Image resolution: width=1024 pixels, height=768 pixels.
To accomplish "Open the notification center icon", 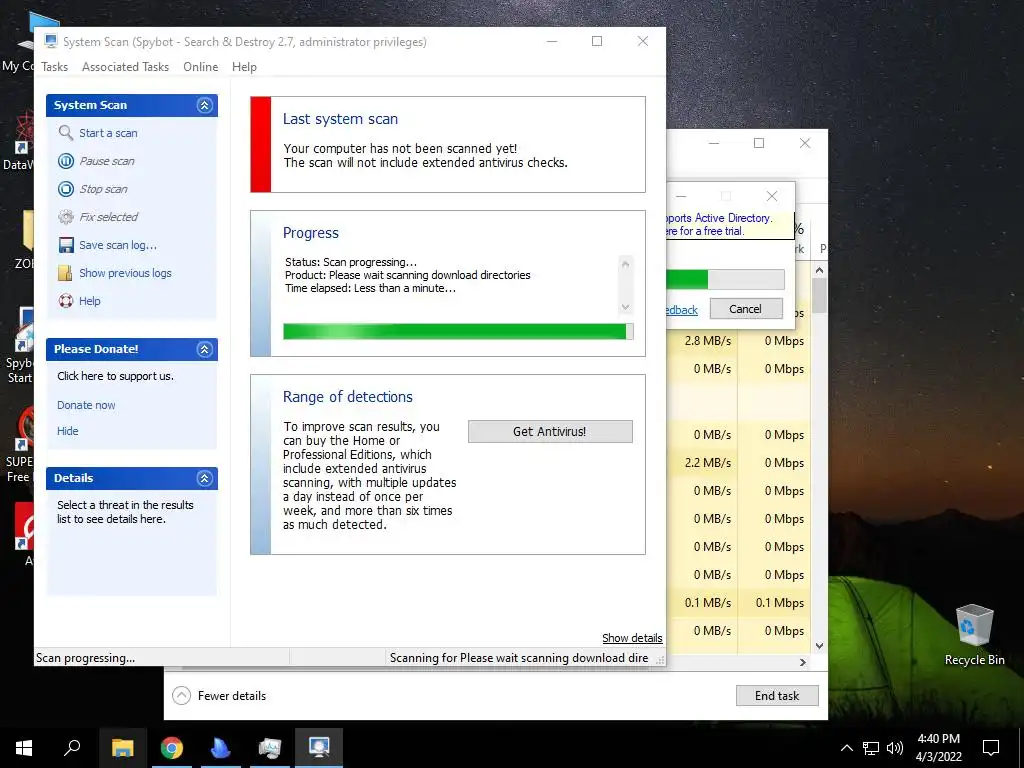I will [x=991, y=748].
